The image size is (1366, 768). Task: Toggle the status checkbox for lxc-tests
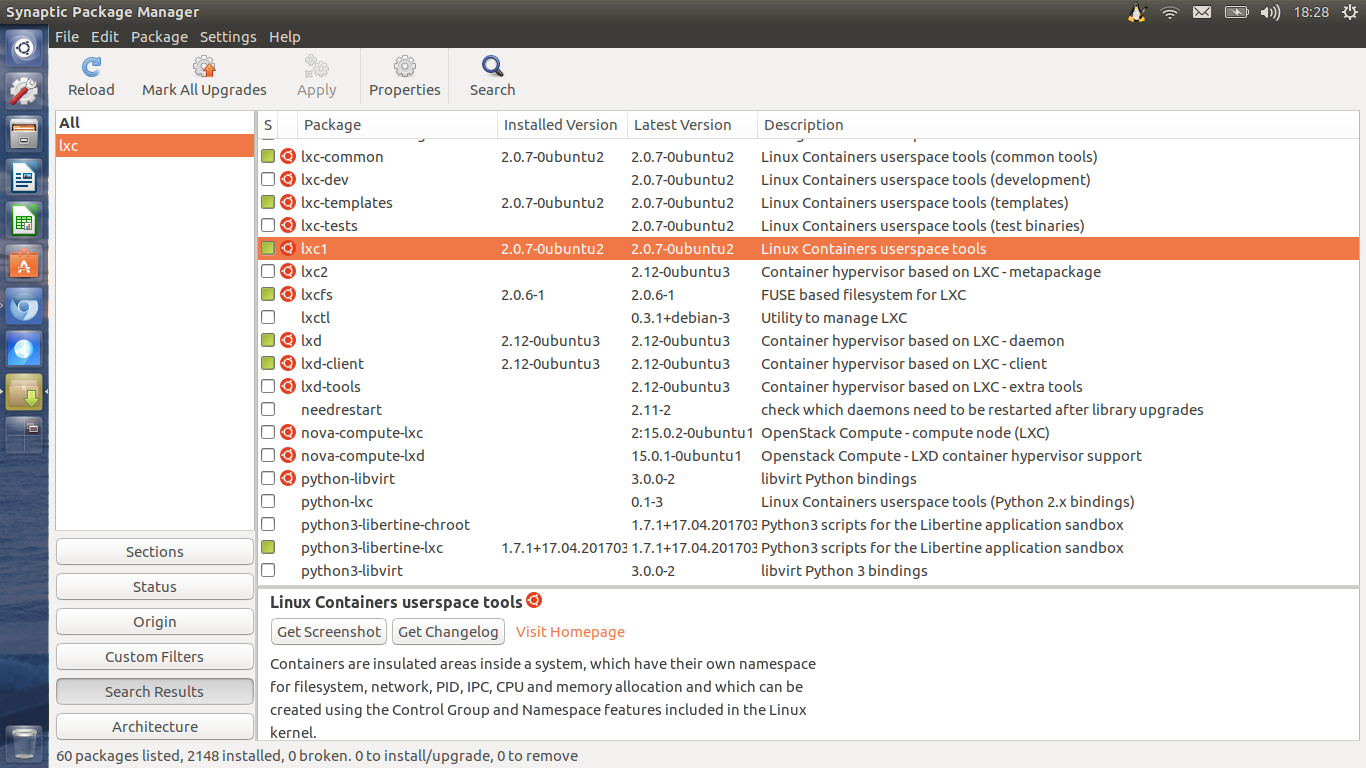268,225
